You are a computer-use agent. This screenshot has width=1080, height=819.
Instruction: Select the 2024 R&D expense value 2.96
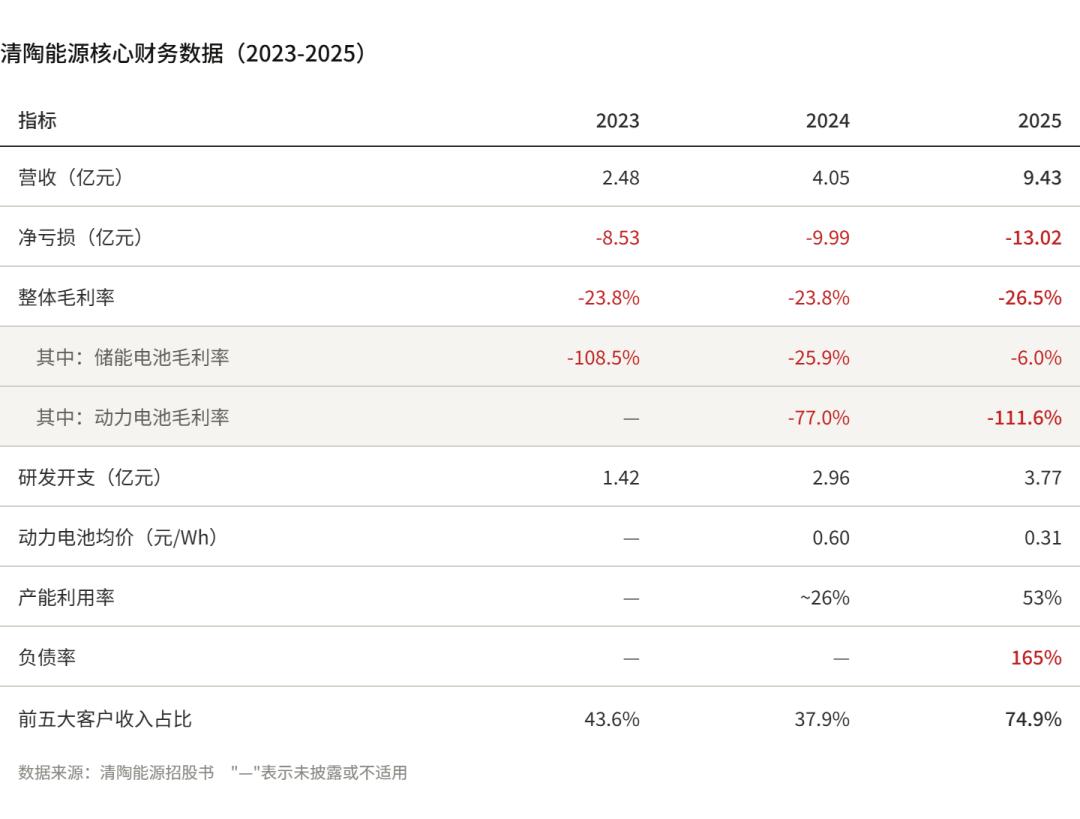(831, 478)
